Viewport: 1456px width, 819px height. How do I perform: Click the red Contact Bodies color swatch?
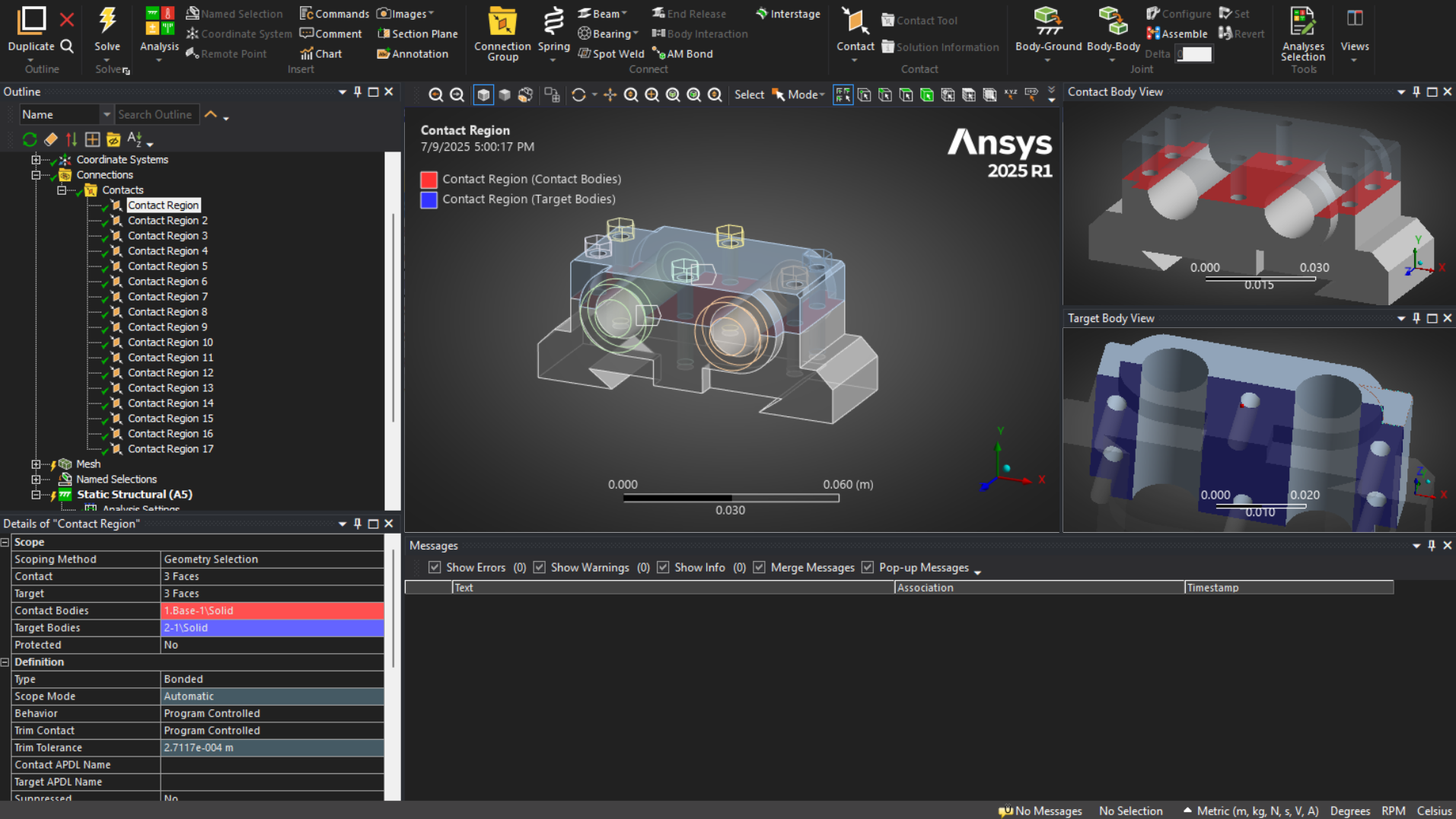(x=429, y=180)
